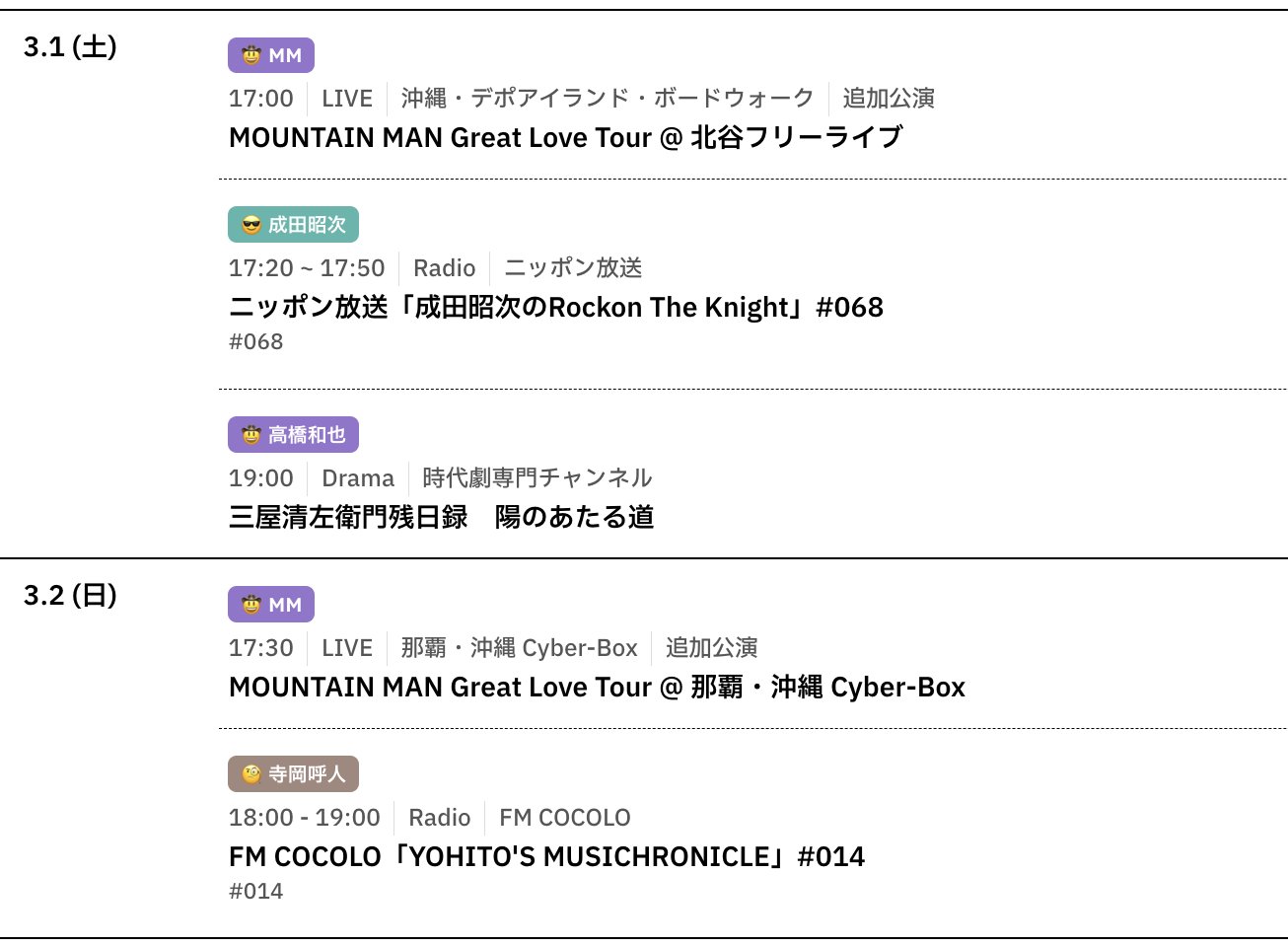Open MOUNTAIN MAN Great Love Tour 北谷フリーライブ event

(565, 137)
